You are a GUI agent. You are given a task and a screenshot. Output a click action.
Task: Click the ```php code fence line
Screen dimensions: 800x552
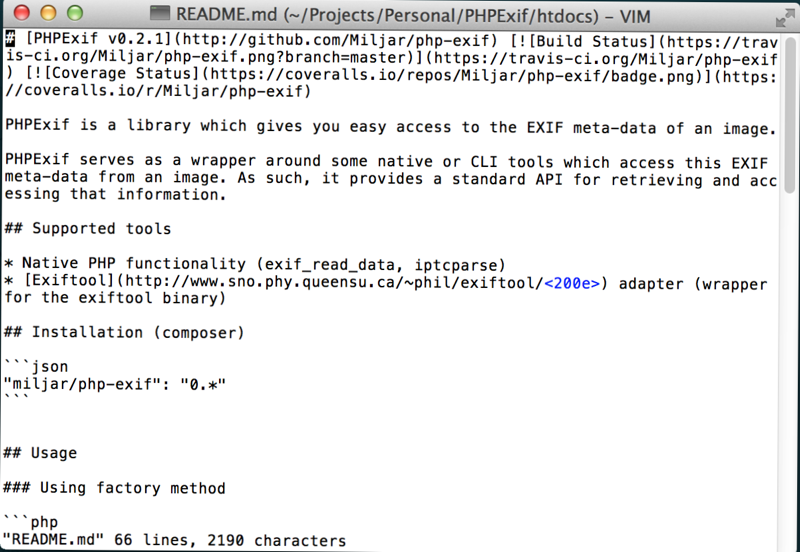tap(31, 521)
